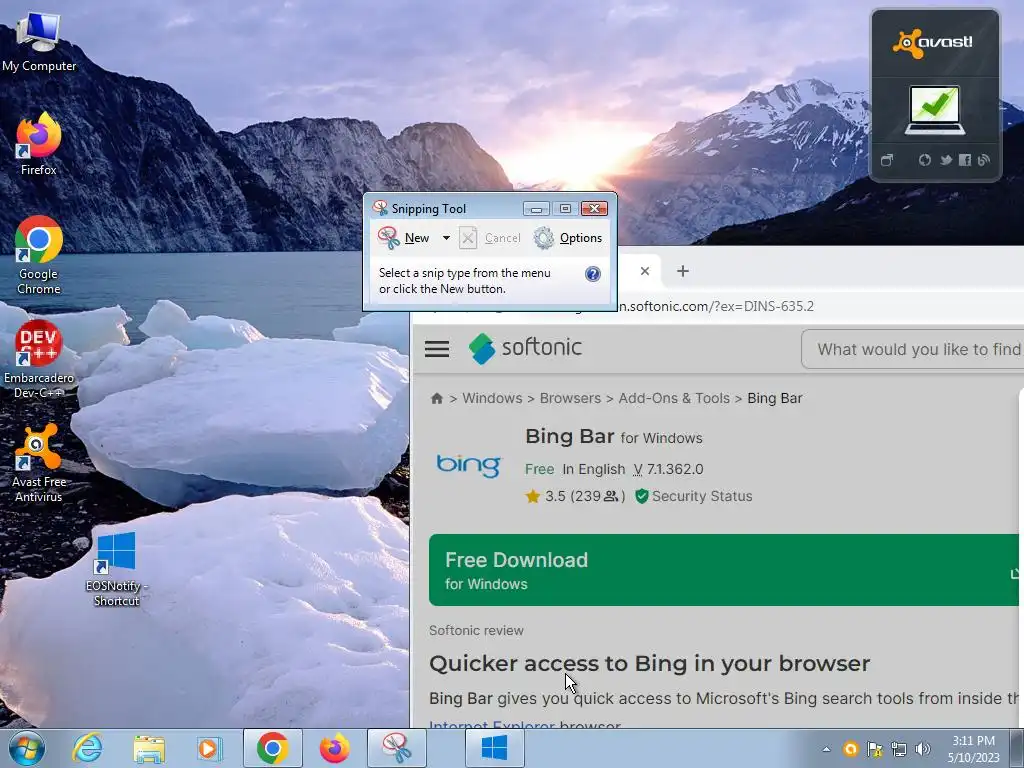Select the Avast Free Antivirus desktop shortcut
The height and width of the screenshot is (768, 1024).
coord(39,463)
